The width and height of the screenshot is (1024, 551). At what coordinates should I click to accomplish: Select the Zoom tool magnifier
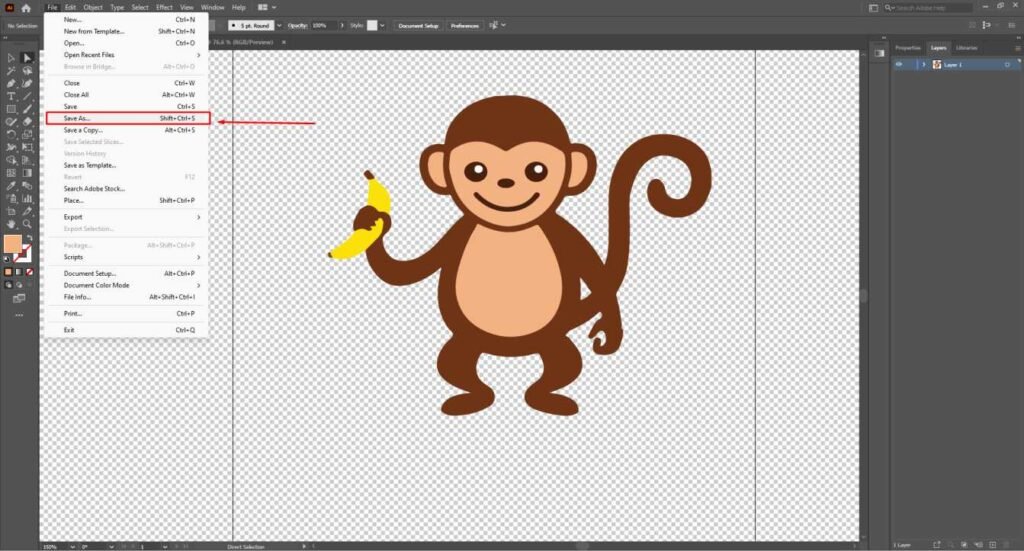(x=27, y=224)
